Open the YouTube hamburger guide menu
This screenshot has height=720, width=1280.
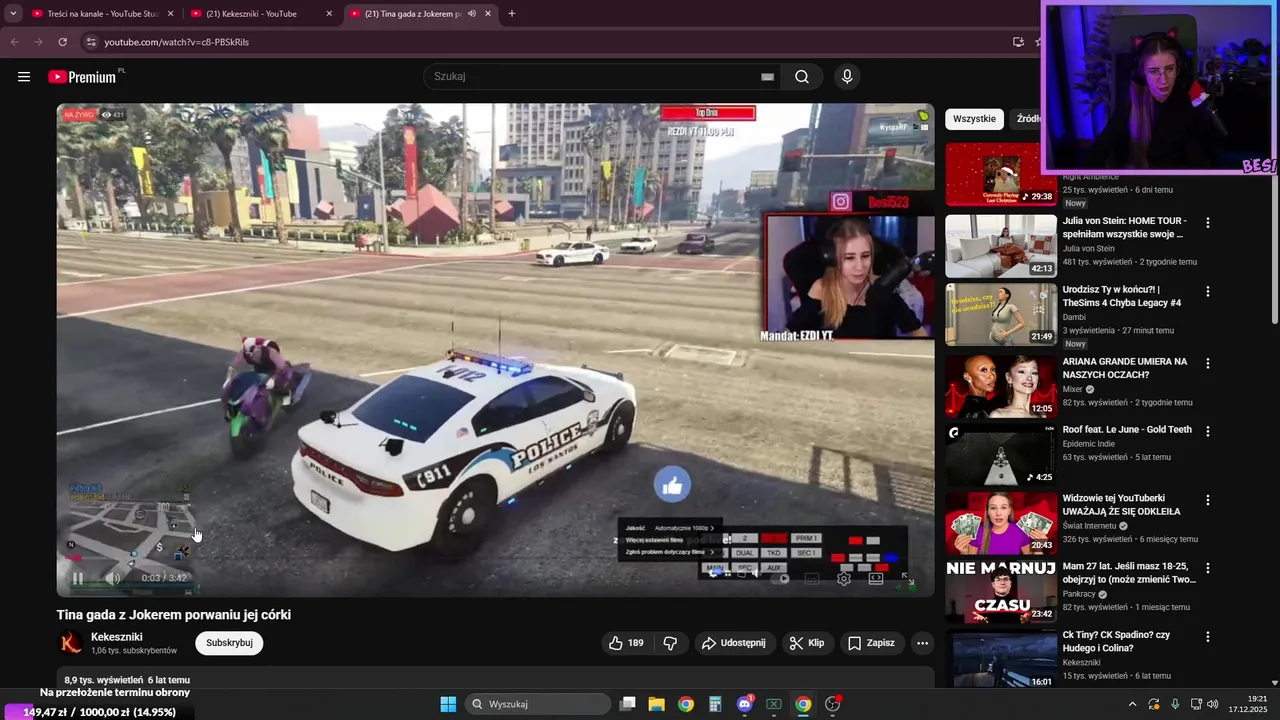(x=24, y=77)
